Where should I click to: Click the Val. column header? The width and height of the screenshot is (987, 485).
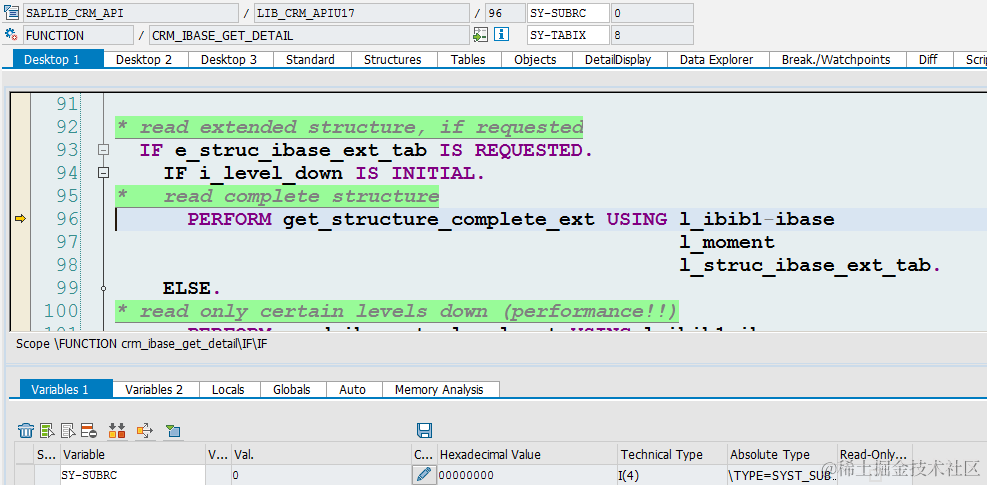click(322, 454)
